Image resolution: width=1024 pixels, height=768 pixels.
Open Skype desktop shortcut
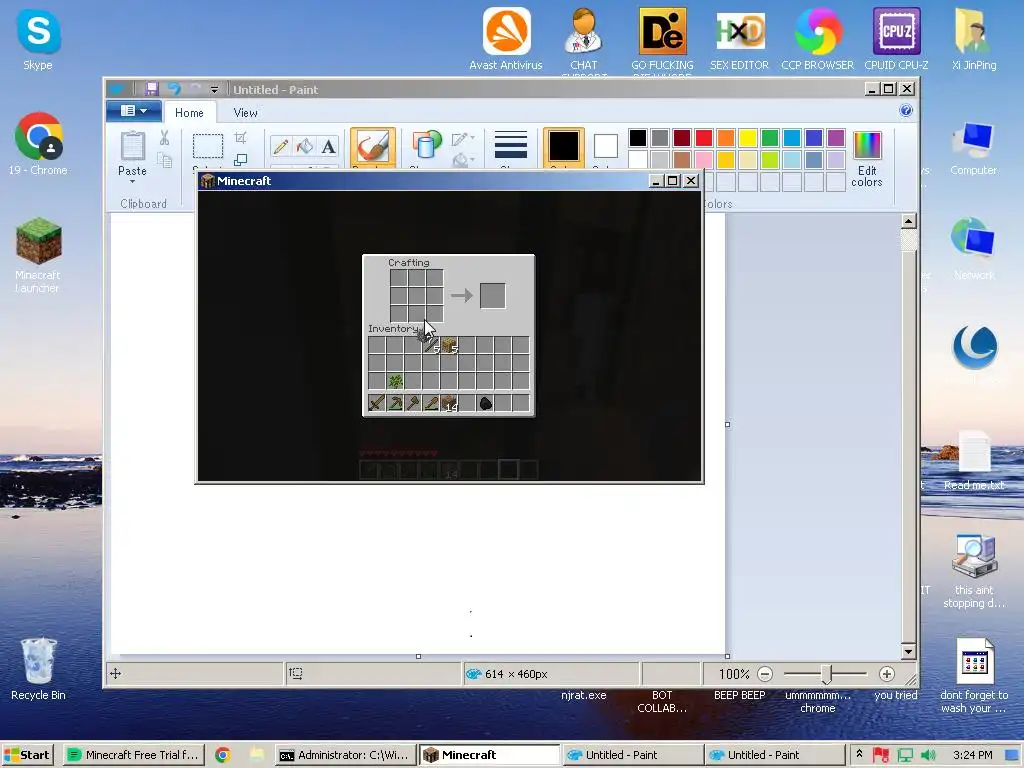pos(38,40)
